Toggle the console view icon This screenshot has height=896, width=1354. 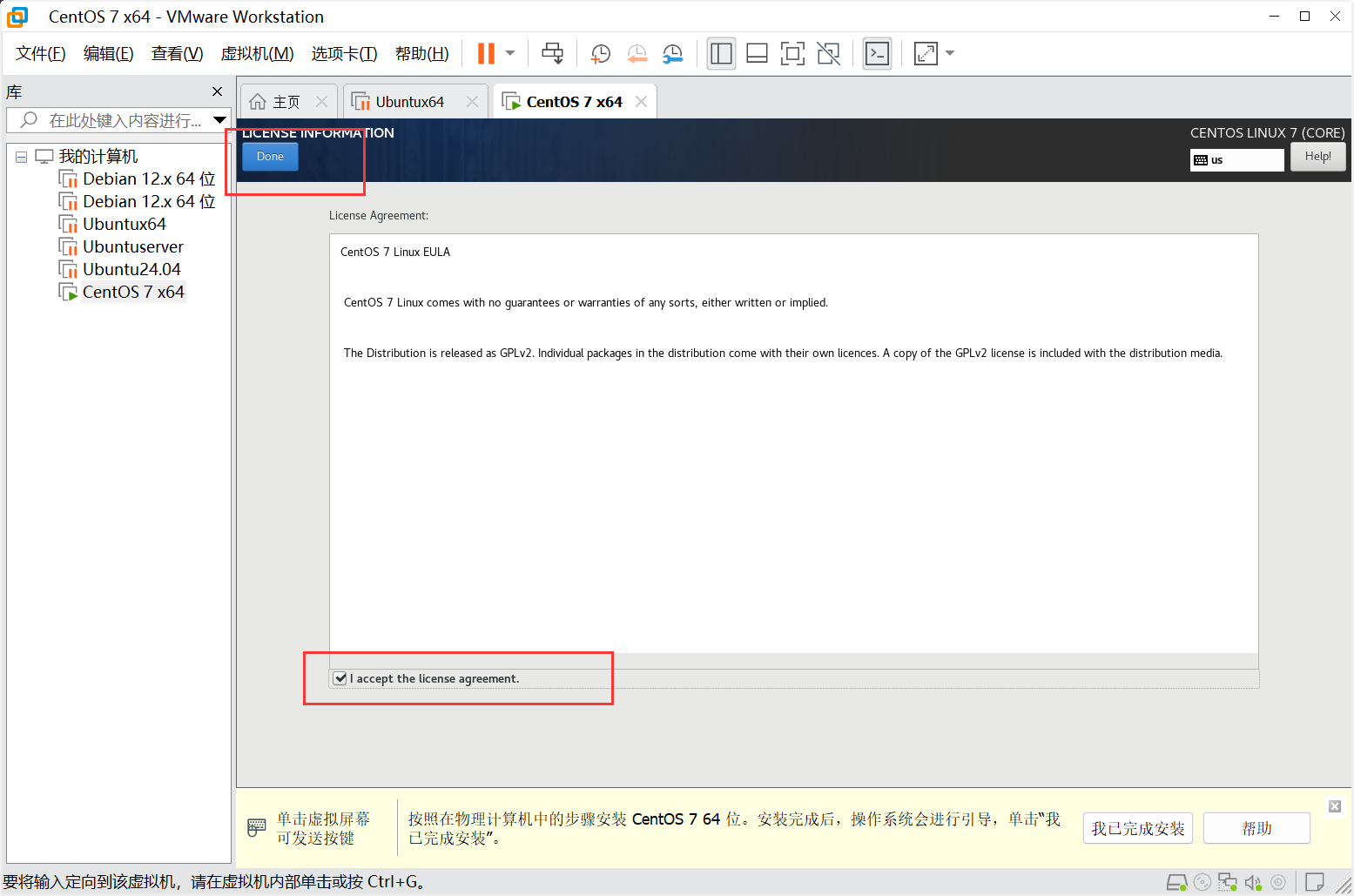877,54
